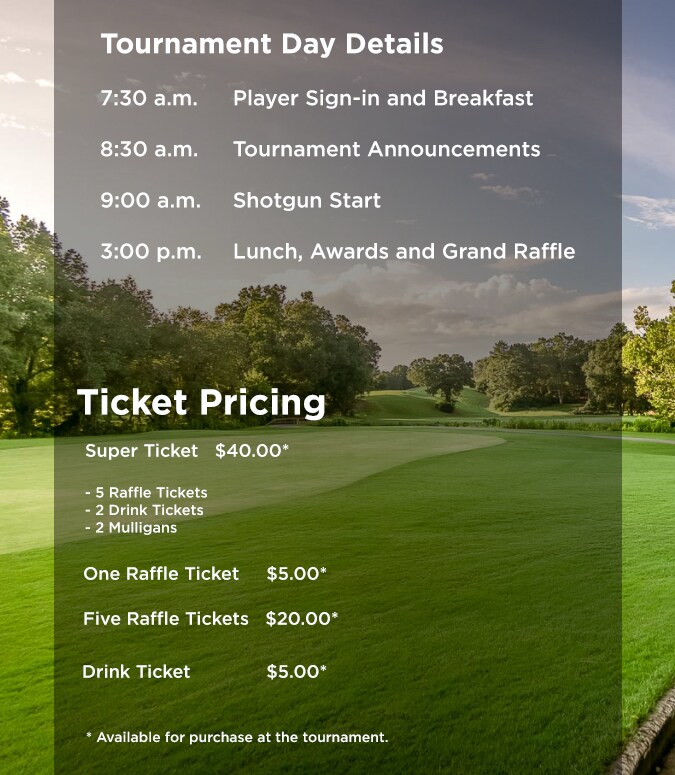Image resolution: width=675 pixels, height=775 pixels.
Task: Click Lunch, Awards and Grand Raffle text
Action: 404,252
